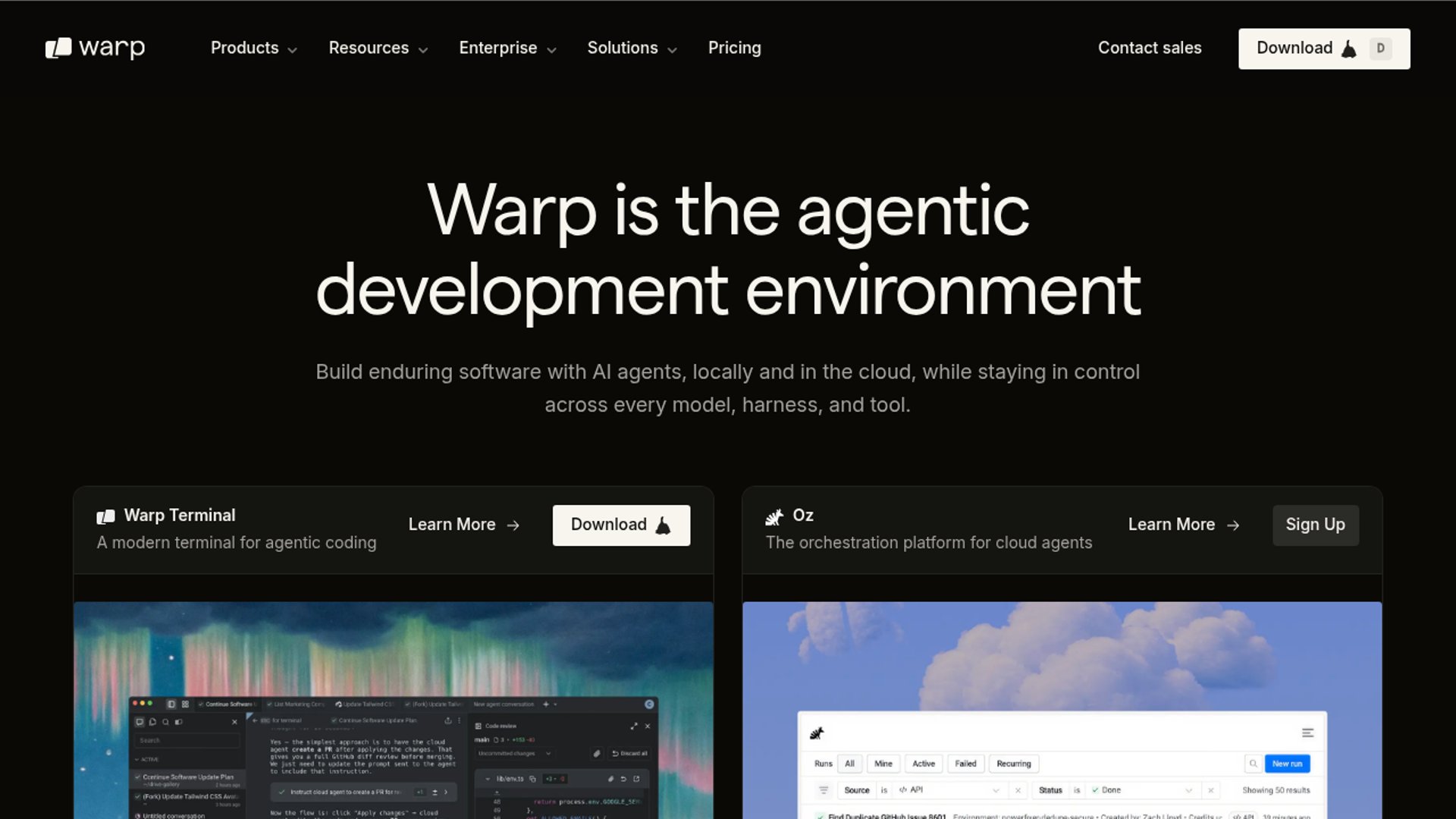
Task: Open the Status Done dropdown in Oz preview
Action: coord(1143,790)
